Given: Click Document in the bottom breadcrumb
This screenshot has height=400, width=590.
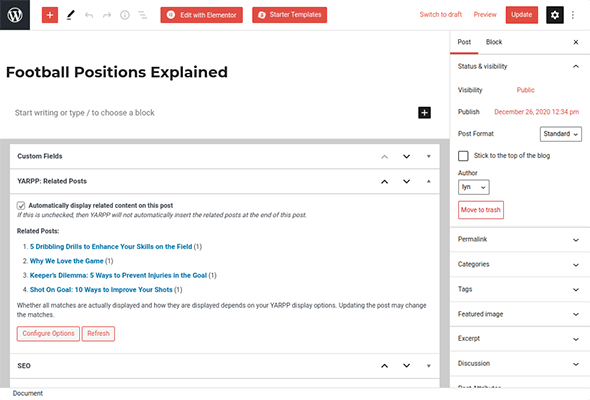Looking at the screenshot, I should 27,394.
